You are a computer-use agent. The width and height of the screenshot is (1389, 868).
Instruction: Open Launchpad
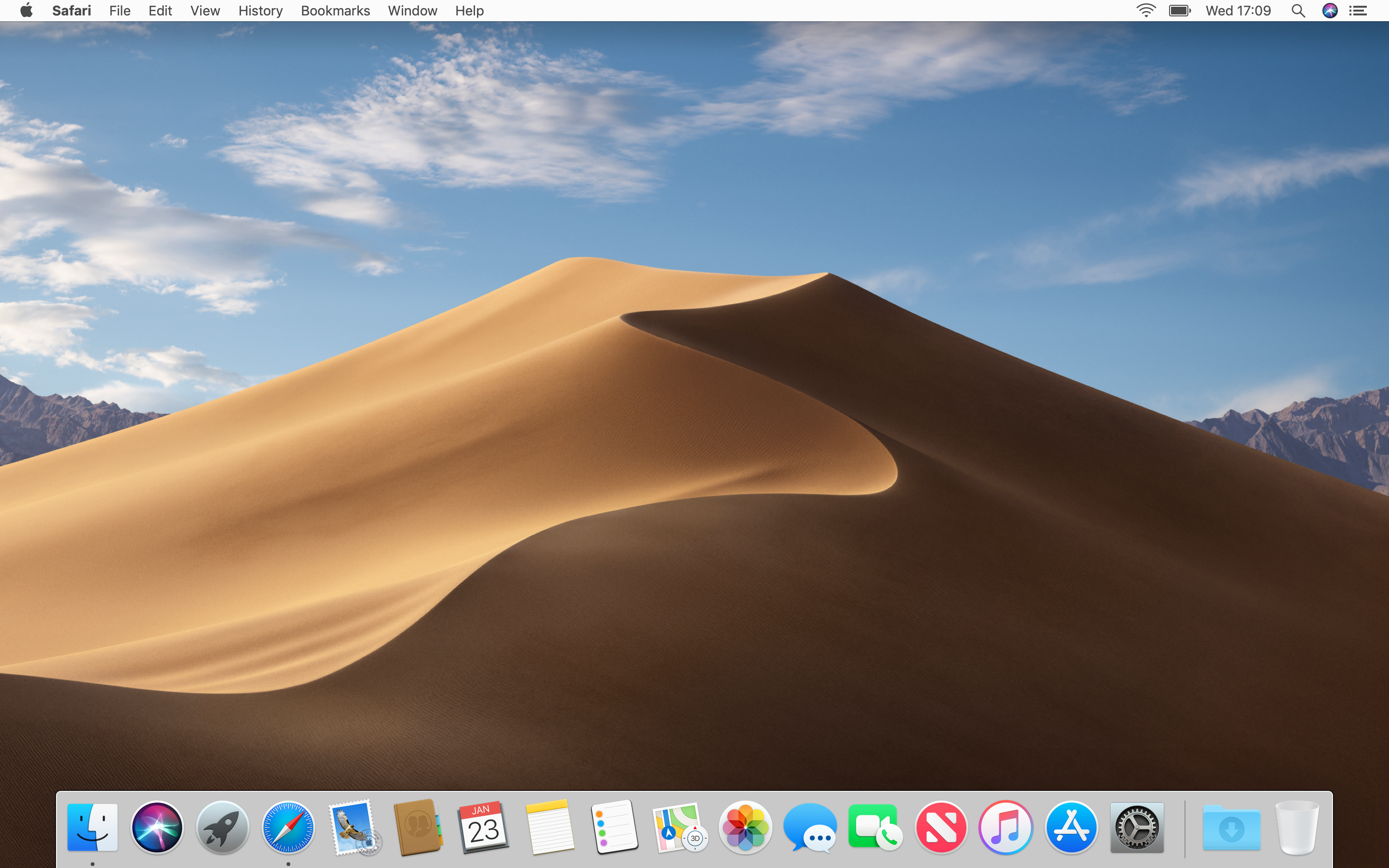click(222, 827)
